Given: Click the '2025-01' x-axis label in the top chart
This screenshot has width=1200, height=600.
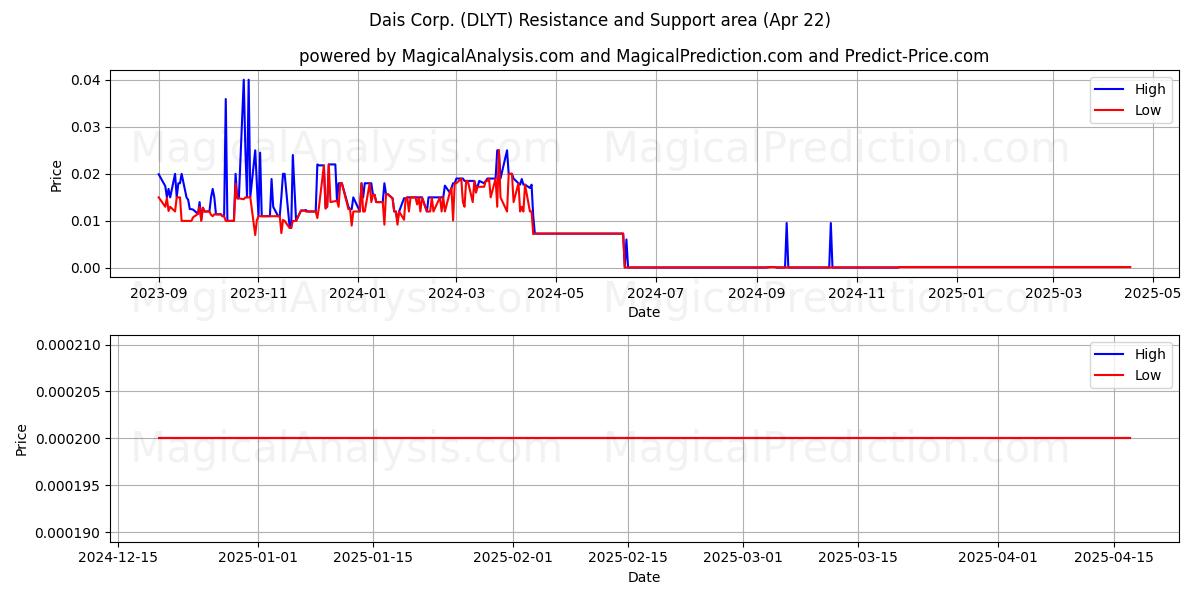Looking at the screenshot, I should pos(956,293).
